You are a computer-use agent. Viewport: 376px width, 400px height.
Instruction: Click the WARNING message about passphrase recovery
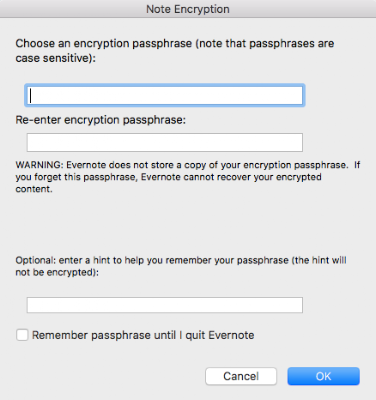tap(188, 177)
